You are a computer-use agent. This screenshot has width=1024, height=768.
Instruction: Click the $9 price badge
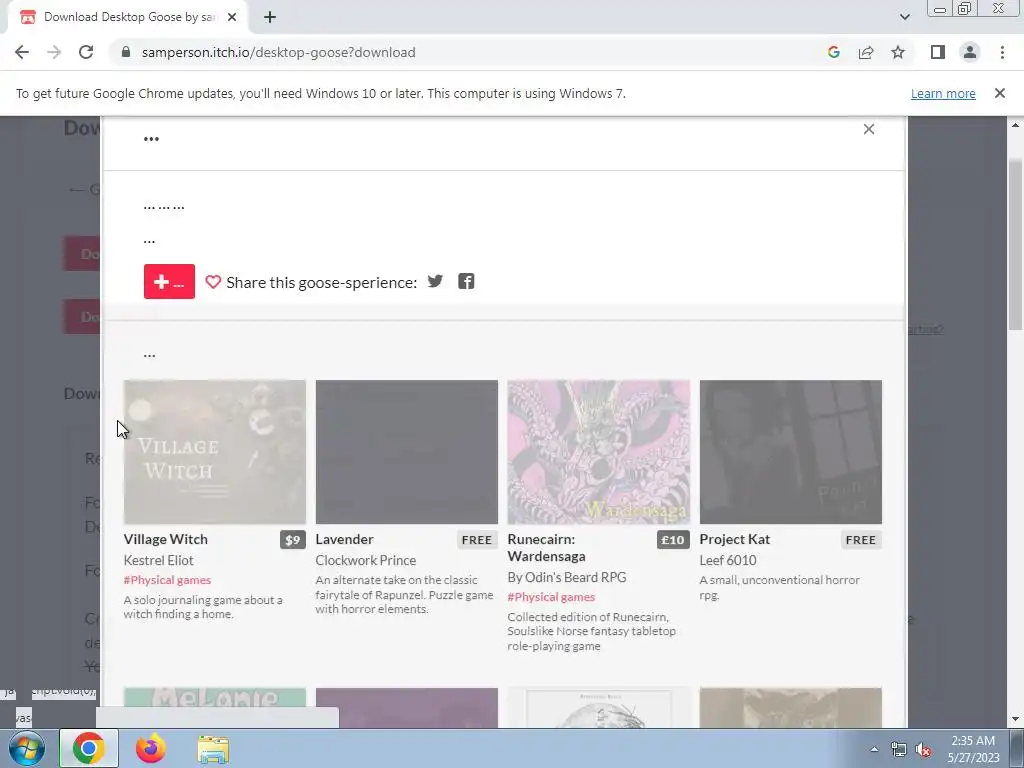[x=293, y=540]
